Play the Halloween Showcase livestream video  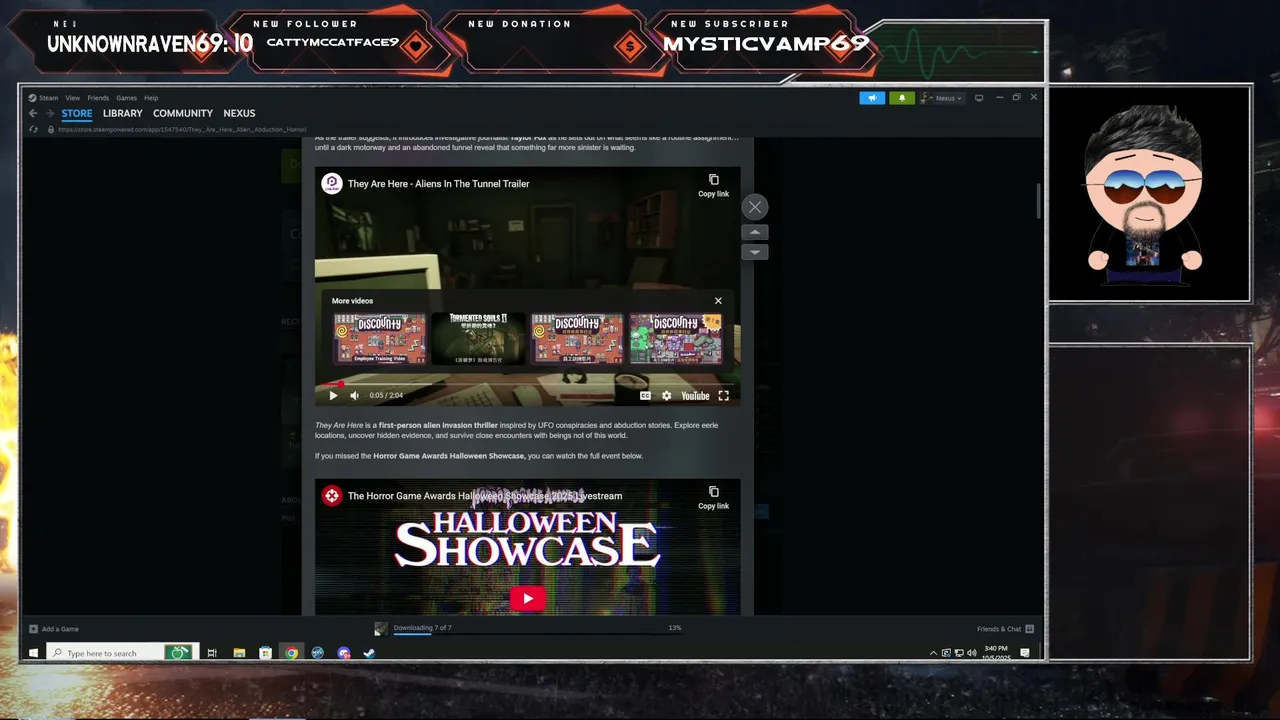click(x=527, y=598)
